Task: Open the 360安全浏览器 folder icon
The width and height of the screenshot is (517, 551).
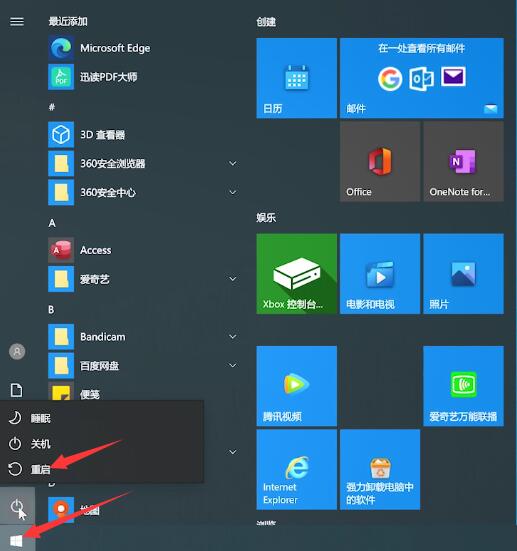Action: pyautogui.click(x=61, y=163)
